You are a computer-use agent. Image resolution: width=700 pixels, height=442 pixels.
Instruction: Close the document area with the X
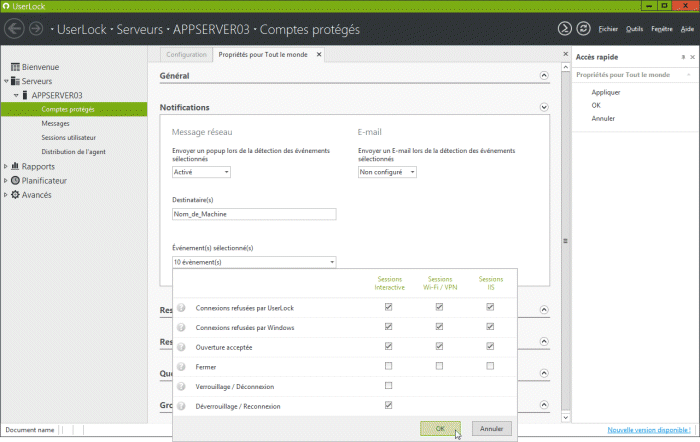pos(566,54)
